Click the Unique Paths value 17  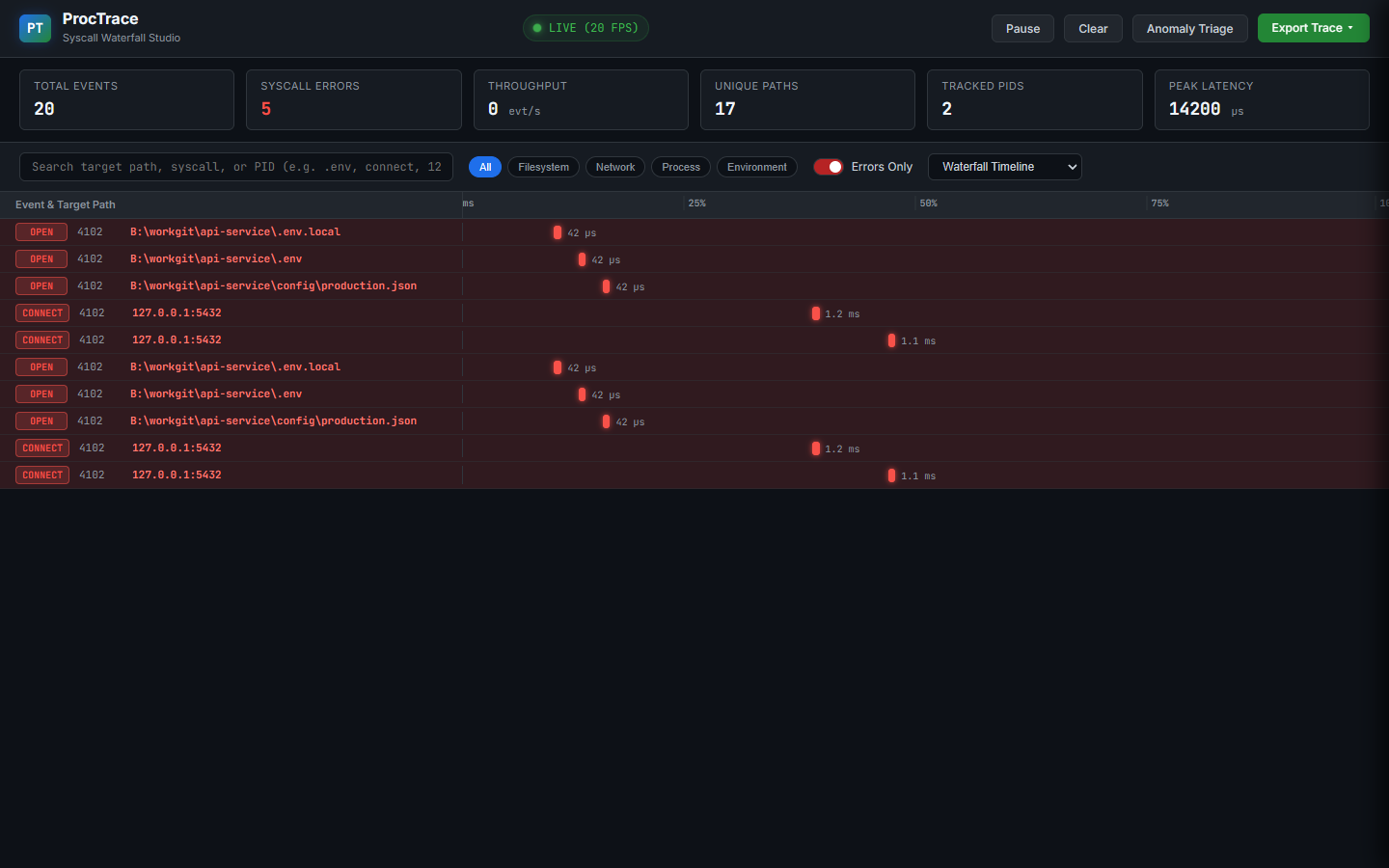click(x=725, y=109)
